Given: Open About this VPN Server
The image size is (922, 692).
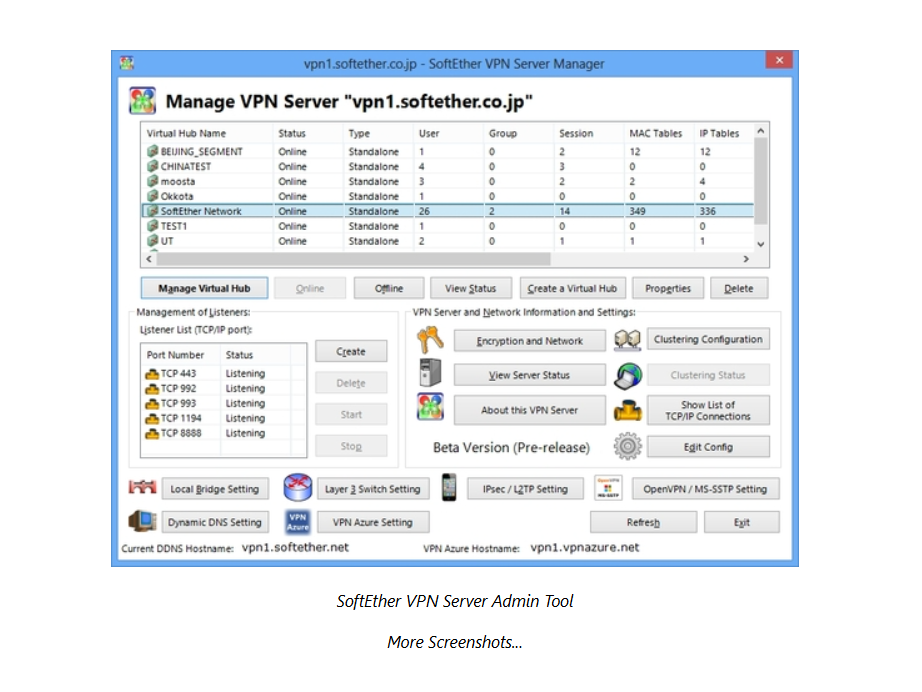Looking at the screenshot, I should tap(529, 410).
